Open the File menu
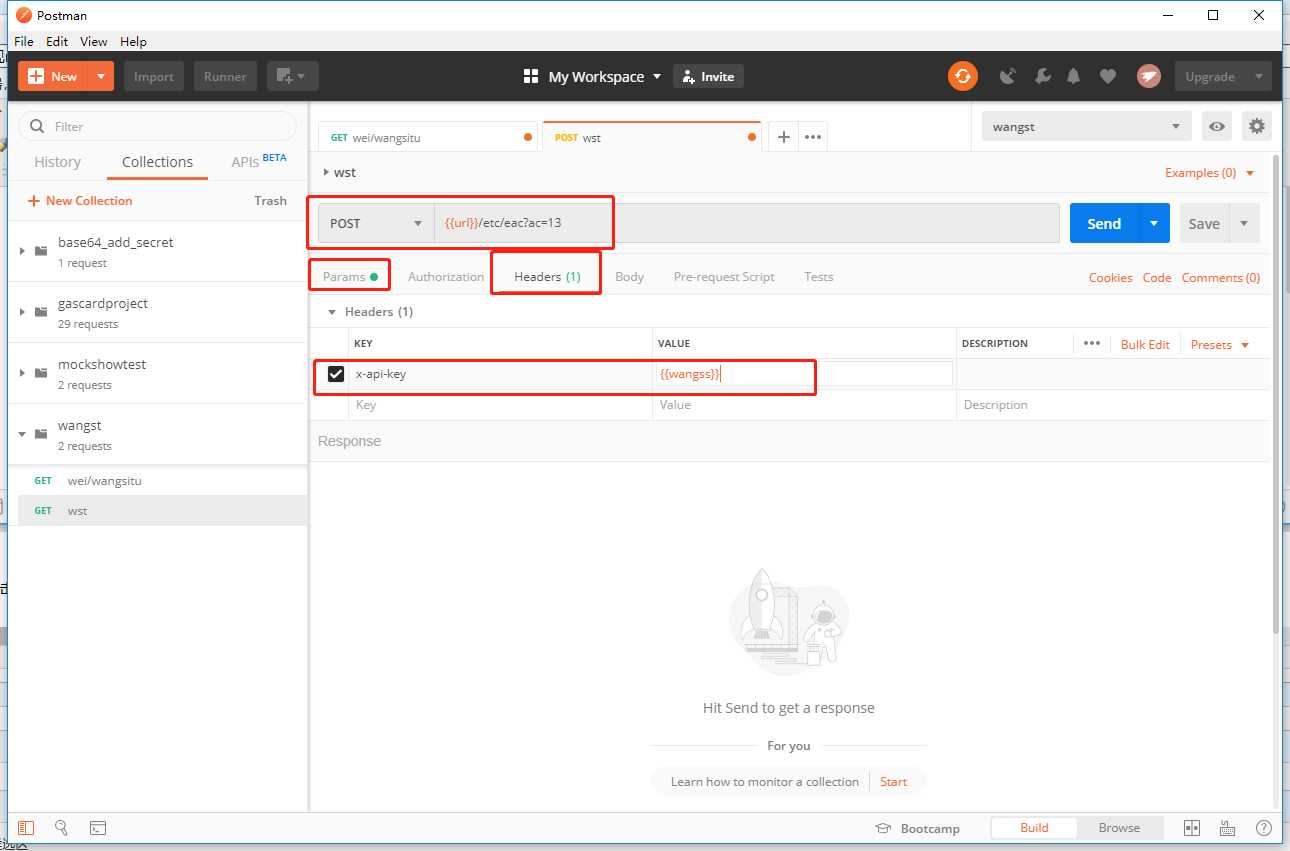Screen dimensions: 1290x851 (23, 41)
